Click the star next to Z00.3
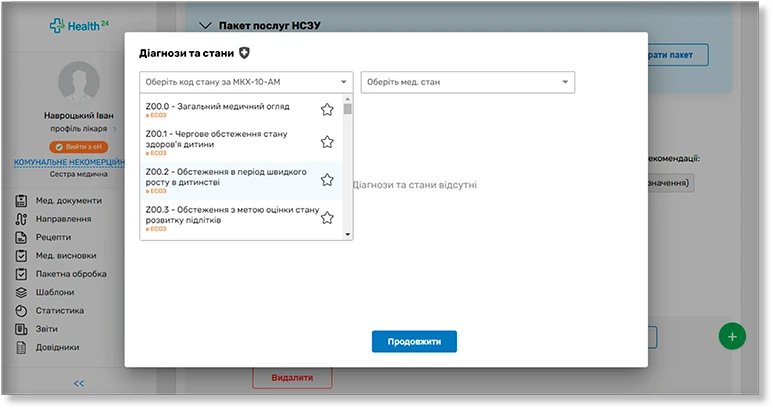Viewport: 773px width, 409px height. [x=327, y=217]
